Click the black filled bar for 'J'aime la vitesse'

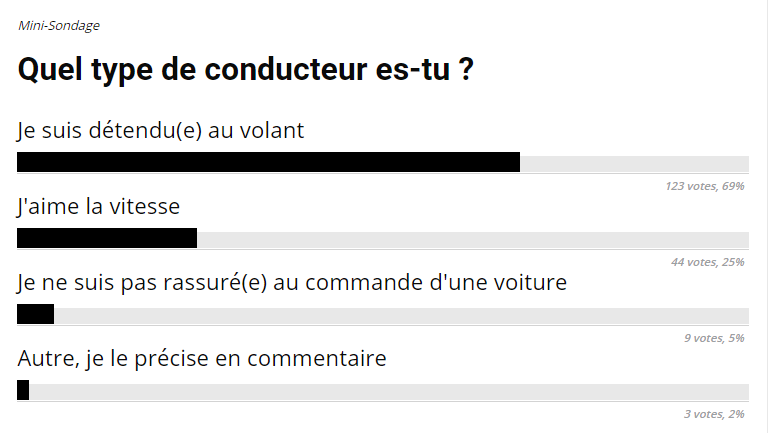click(107, 239)
